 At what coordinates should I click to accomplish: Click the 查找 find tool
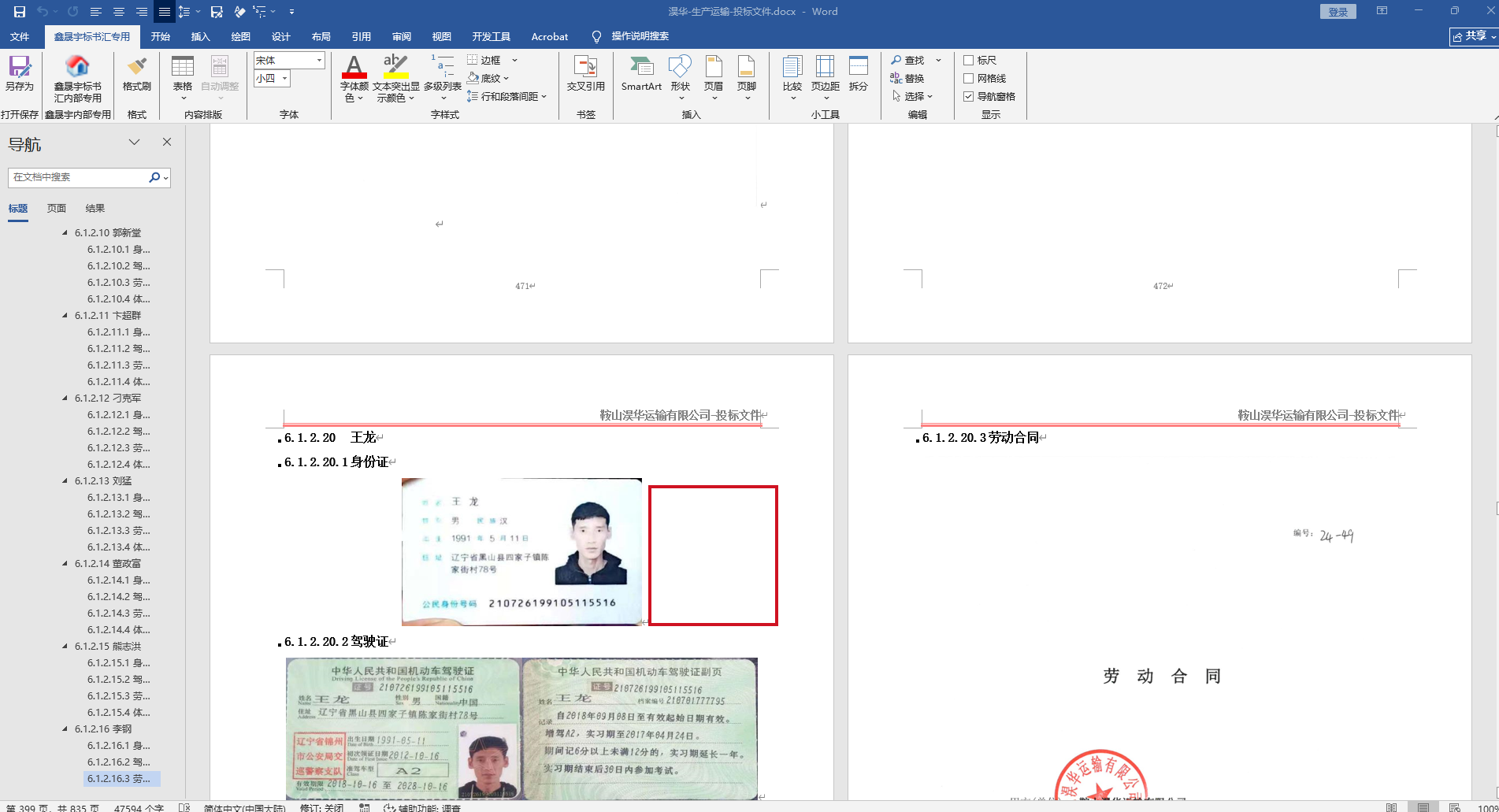pos(908,60)
